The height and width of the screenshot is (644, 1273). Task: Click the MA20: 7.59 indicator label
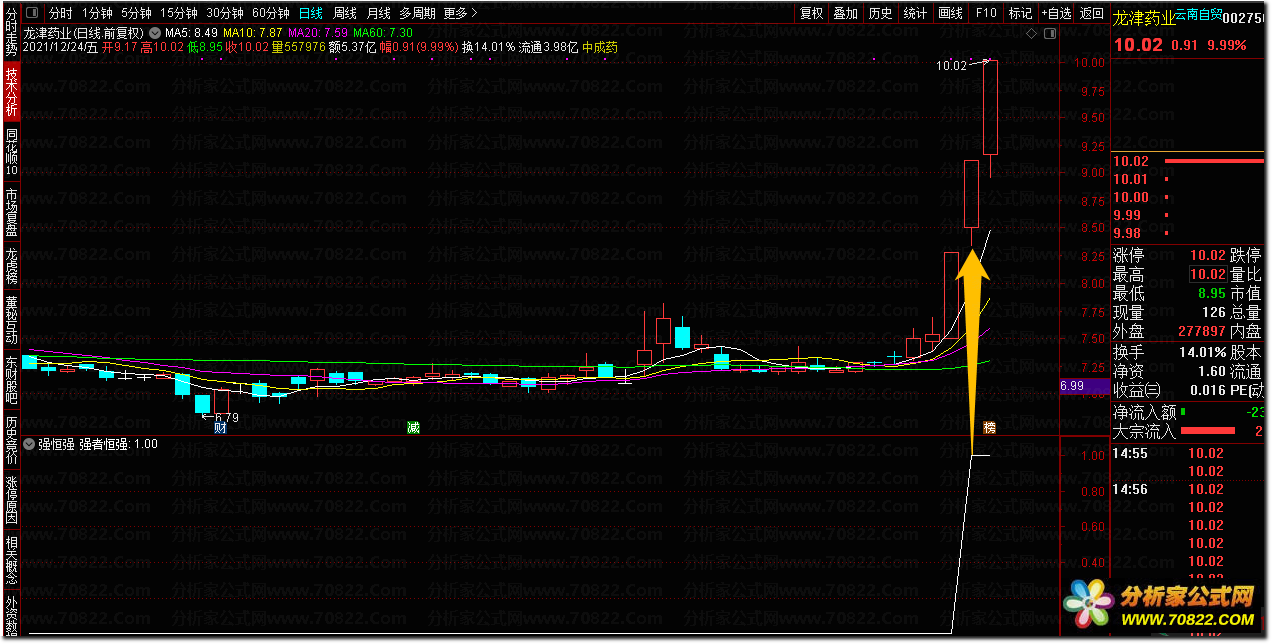tap(317, 32)
